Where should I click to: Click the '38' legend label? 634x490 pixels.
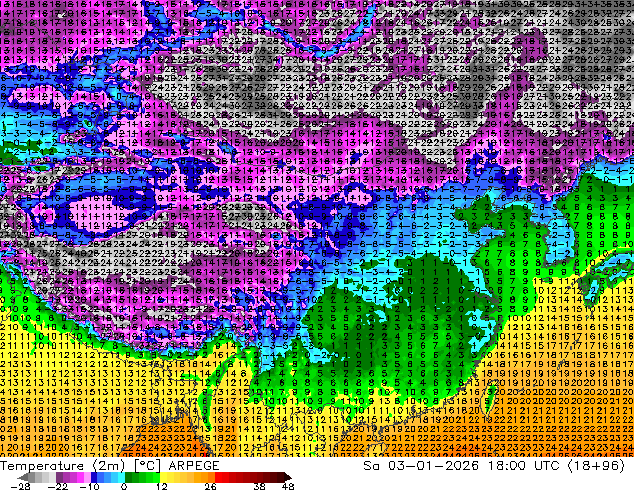tap(260, 486)
